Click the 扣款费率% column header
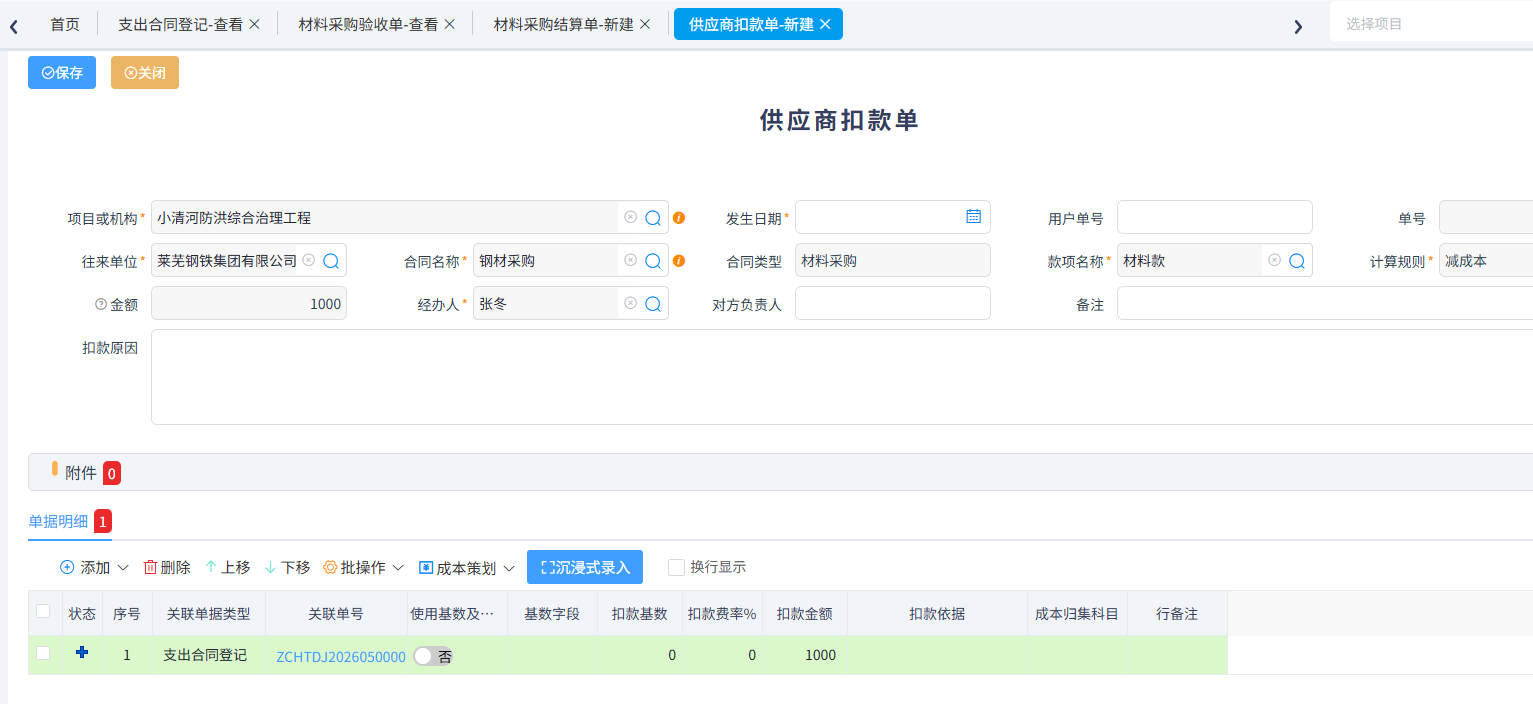The height and width of the screenshot is (704, 1533). tap(722, 614)
